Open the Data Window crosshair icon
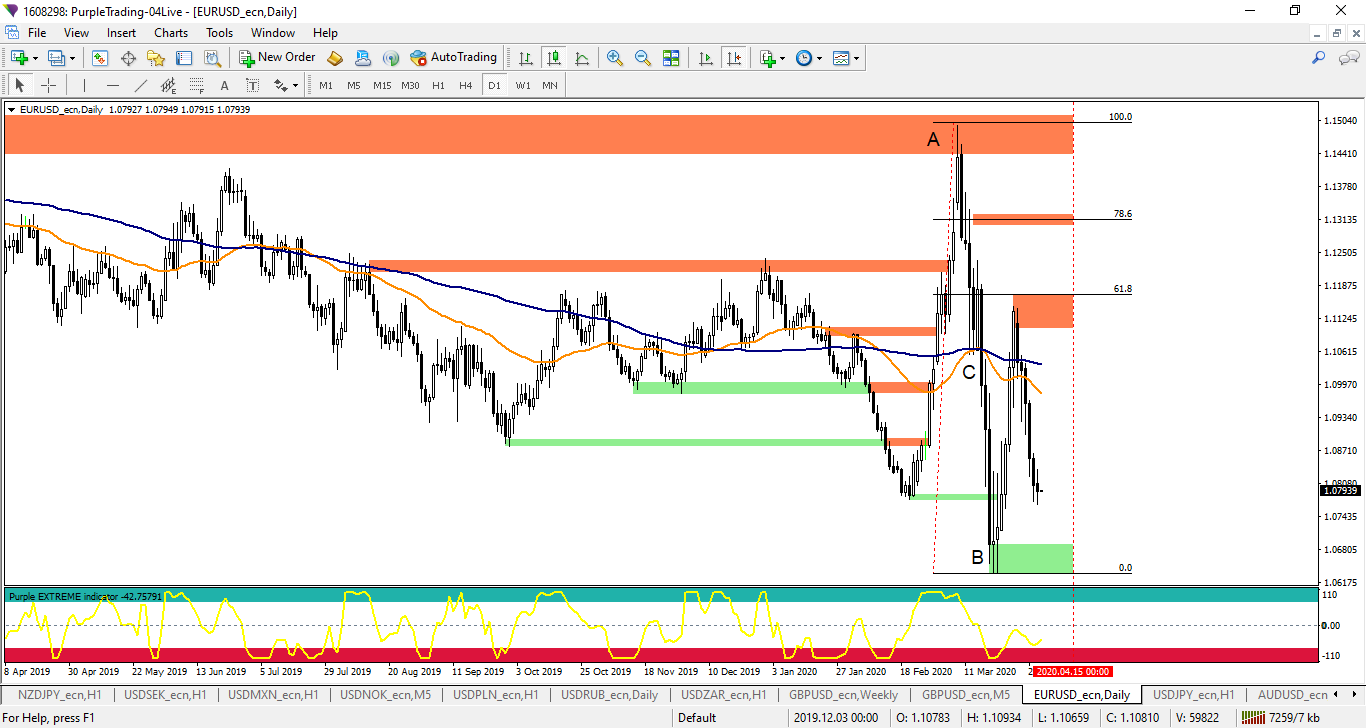Viewport: 1366px width, 728px height. (128, 58)
